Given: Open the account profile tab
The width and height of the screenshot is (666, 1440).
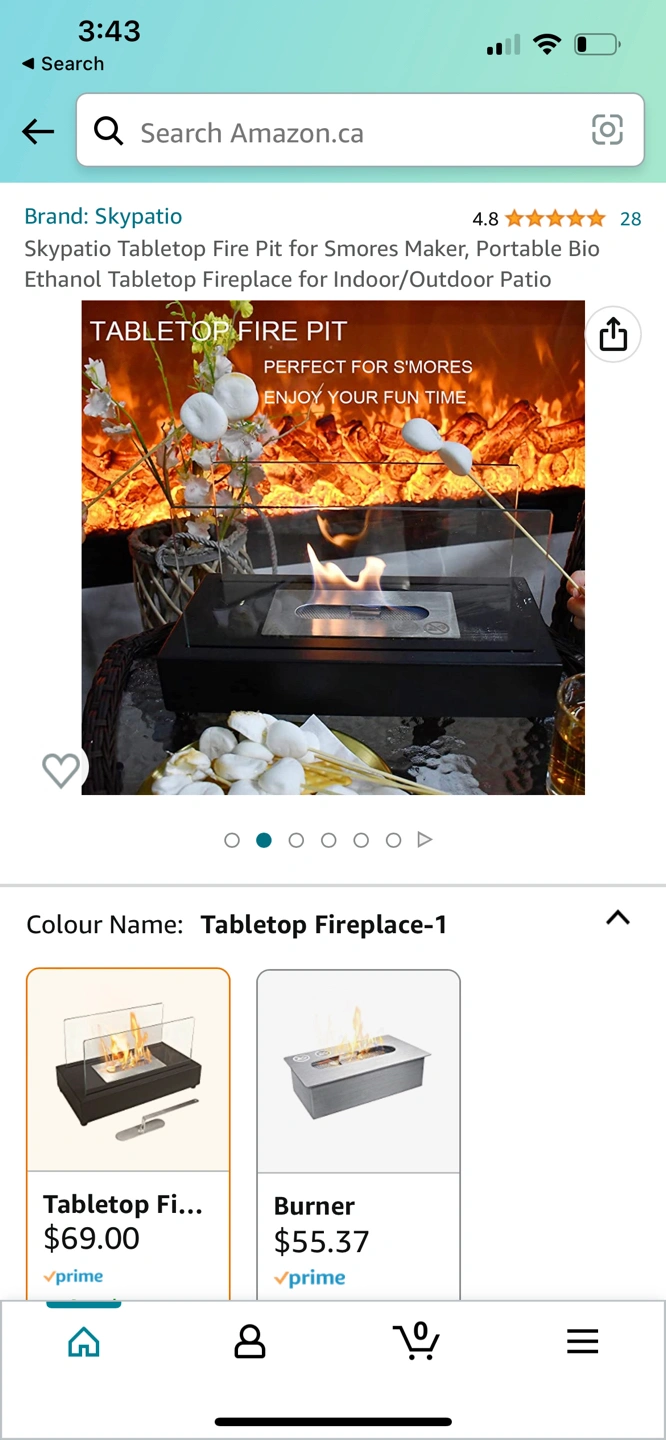Looking at the screenshot, I should (250, 1341).
